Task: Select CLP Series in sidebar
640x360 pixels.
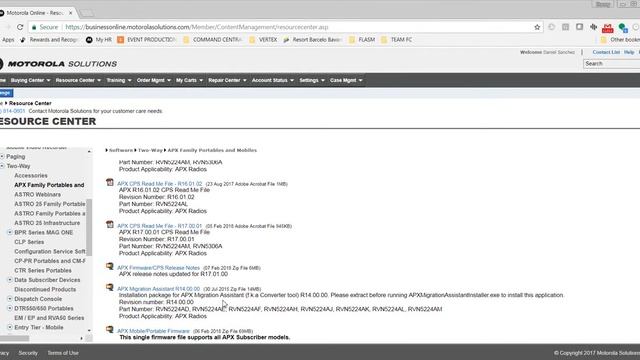Action: pos(29,242)
